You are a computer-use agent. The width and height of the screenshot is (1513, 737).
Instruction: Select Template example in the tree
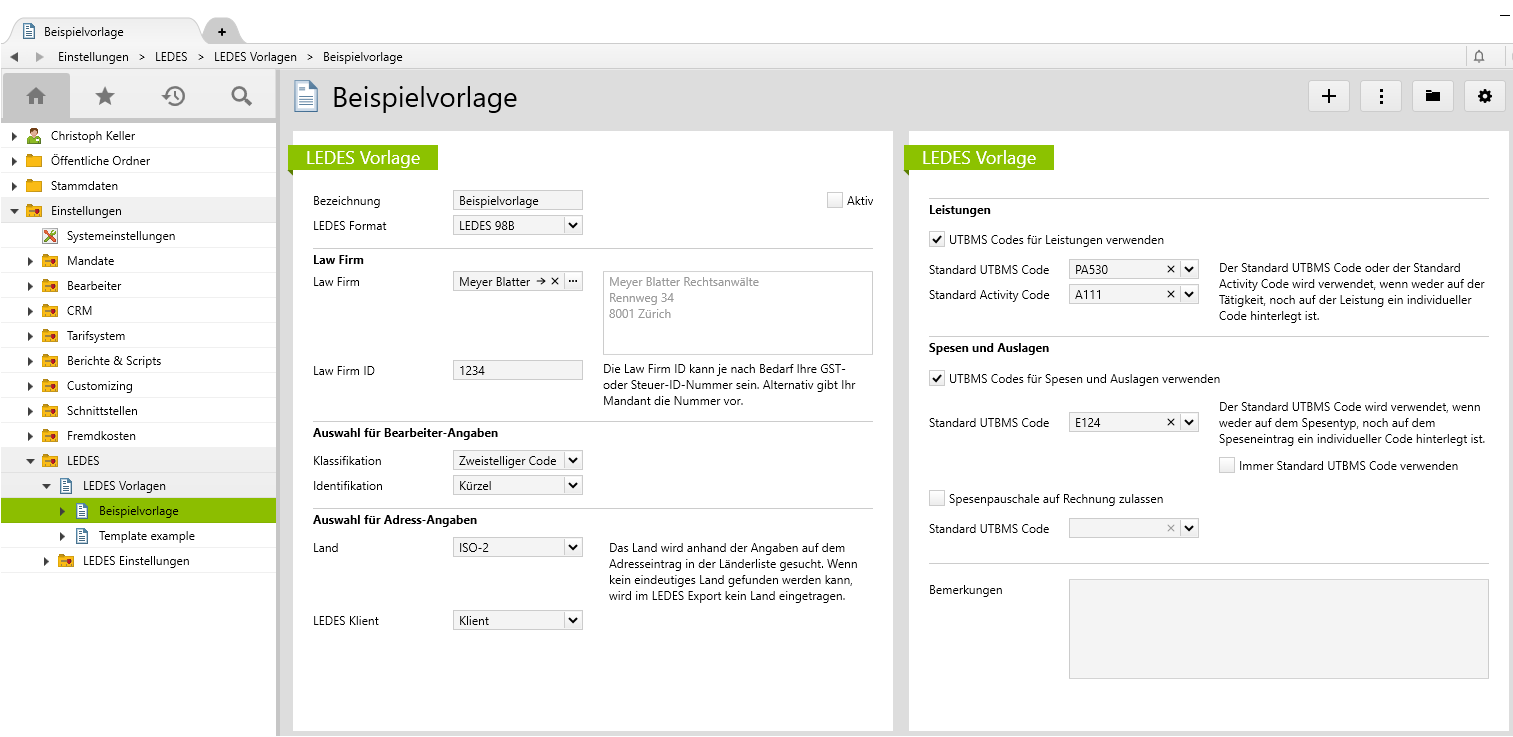[x=146, y=536]
